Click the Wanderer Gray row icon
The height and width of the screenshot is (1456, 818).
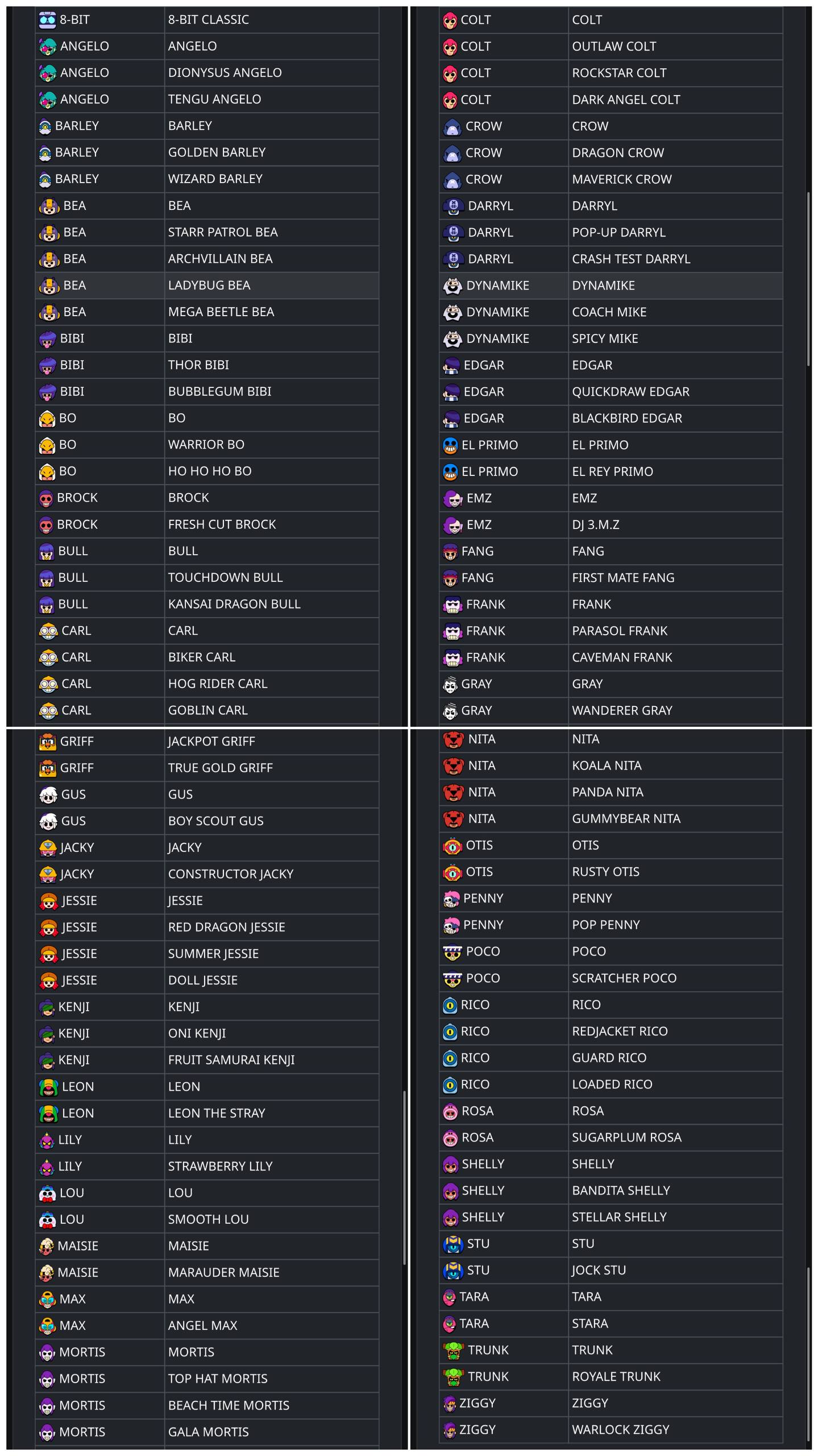[x=450, y=711]
